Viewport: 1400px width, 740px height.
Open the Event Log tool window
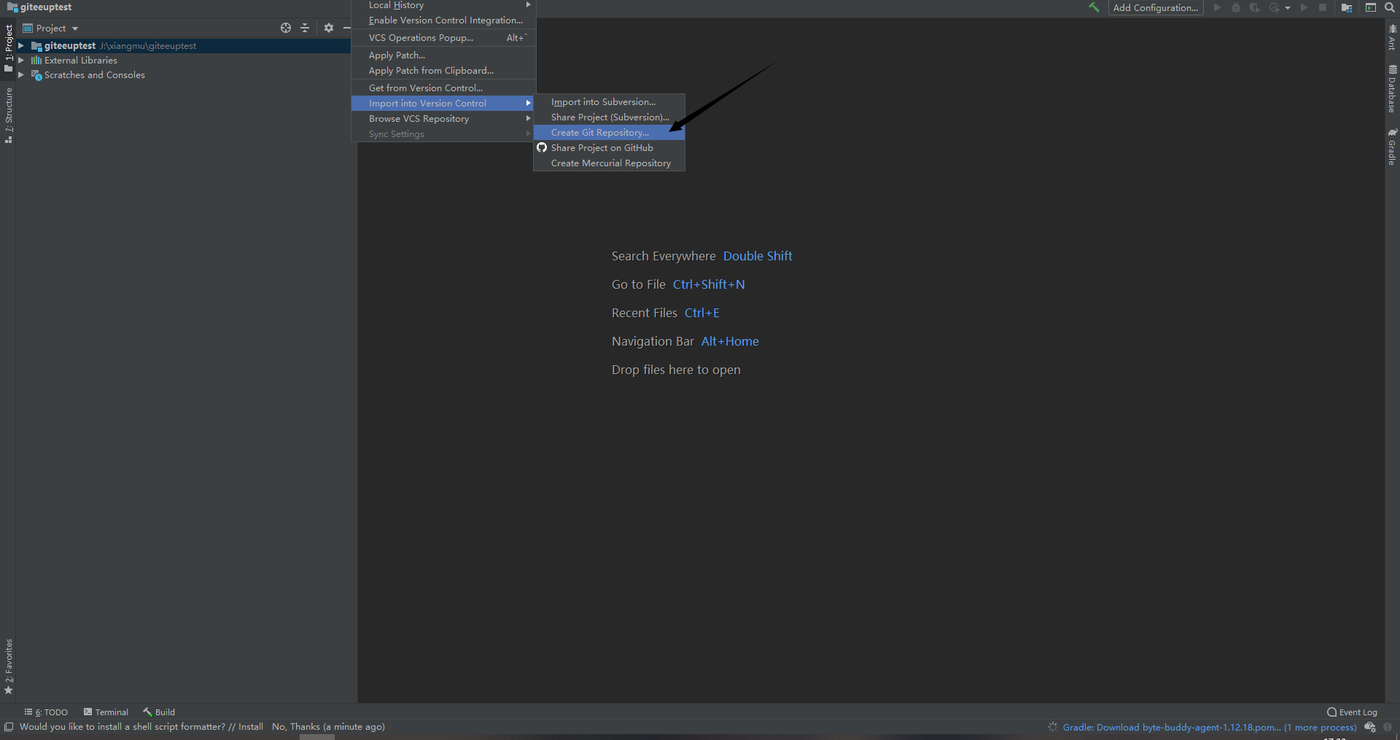coord(1352,712)
